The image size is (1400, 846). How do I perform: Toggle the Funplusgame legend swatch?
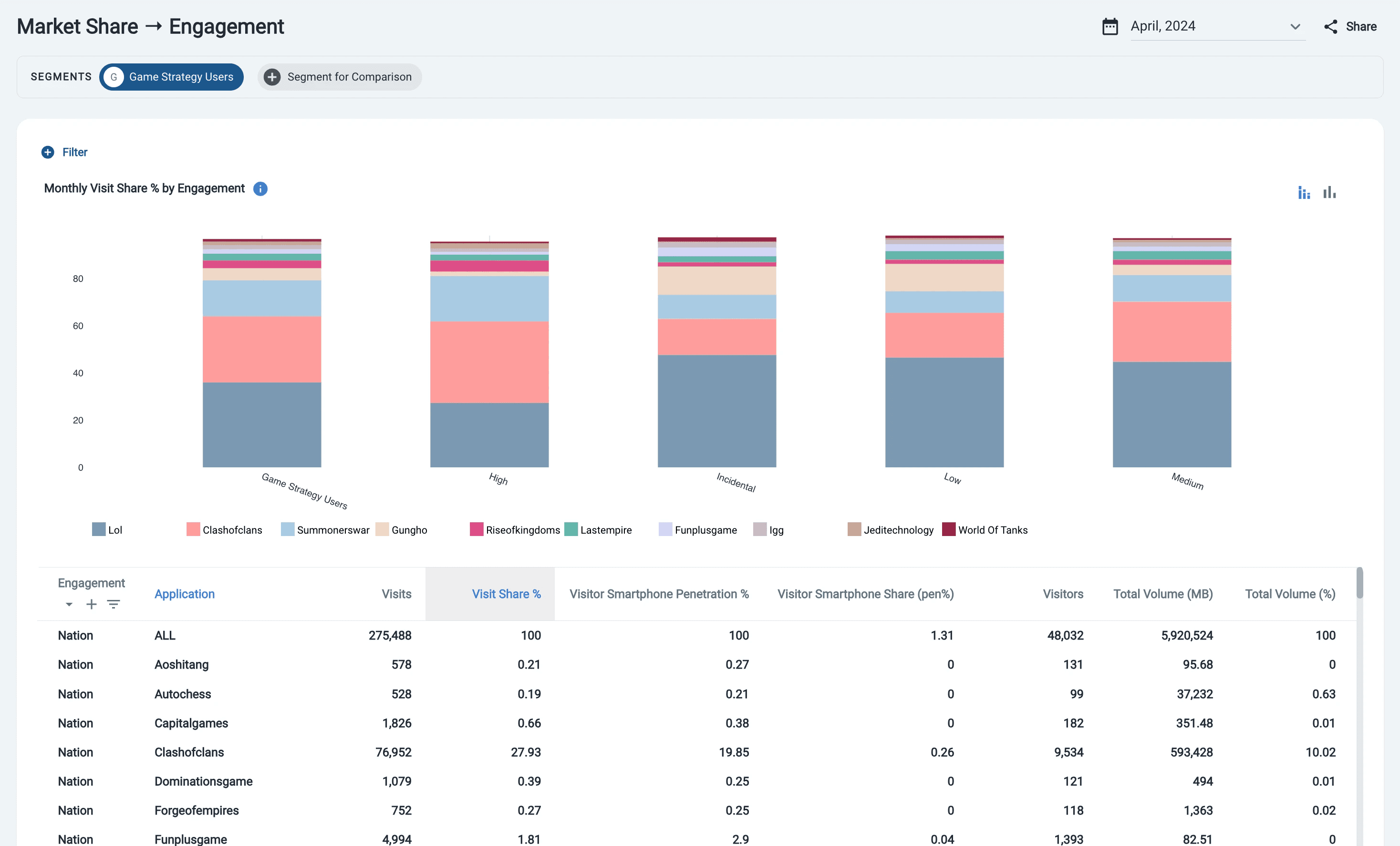tap(665, 529)
